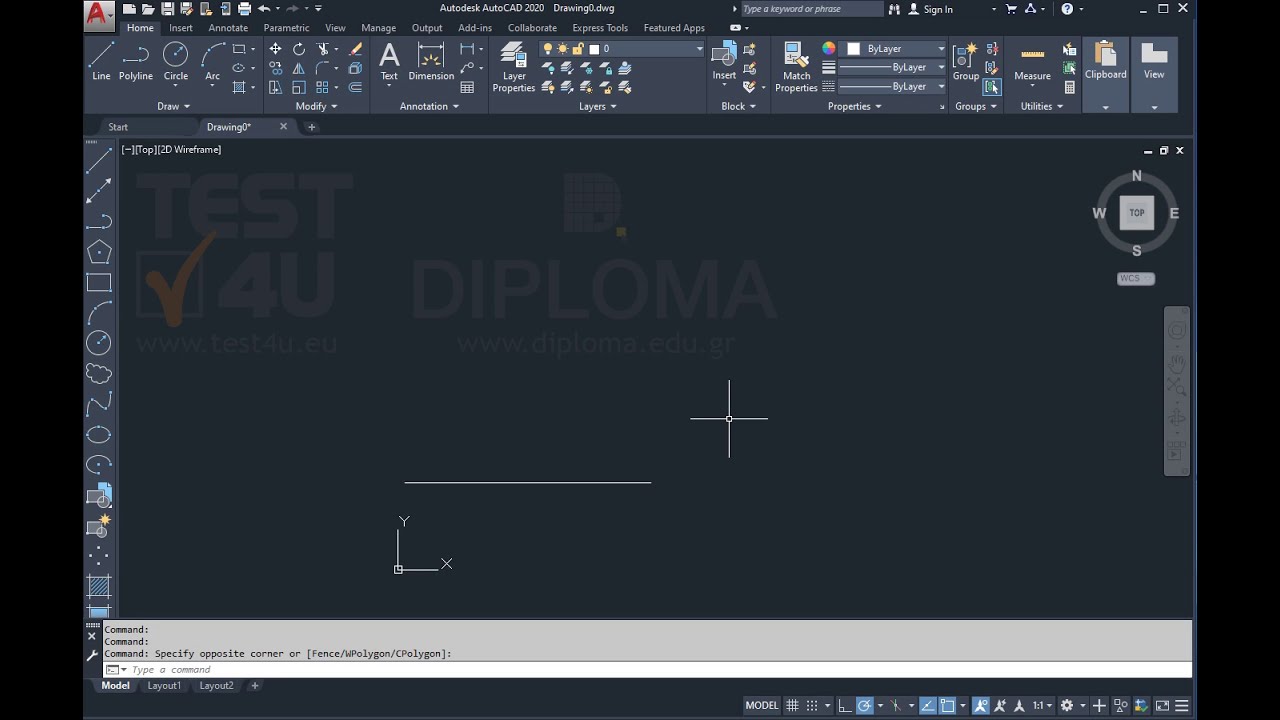The width and height of the screenshot is (1280, 720).
Task: Click the Trim scissors tool
Action: pyautogui.click(x=323, y=49)
